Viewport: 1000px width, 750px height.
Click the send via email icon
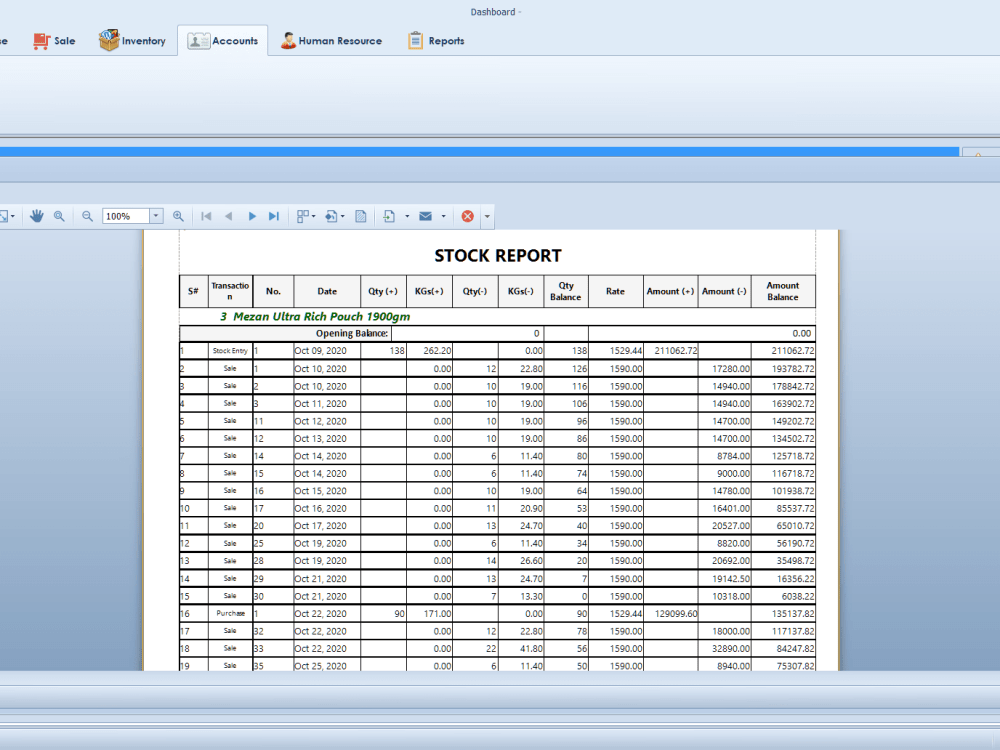coord(425,216)
